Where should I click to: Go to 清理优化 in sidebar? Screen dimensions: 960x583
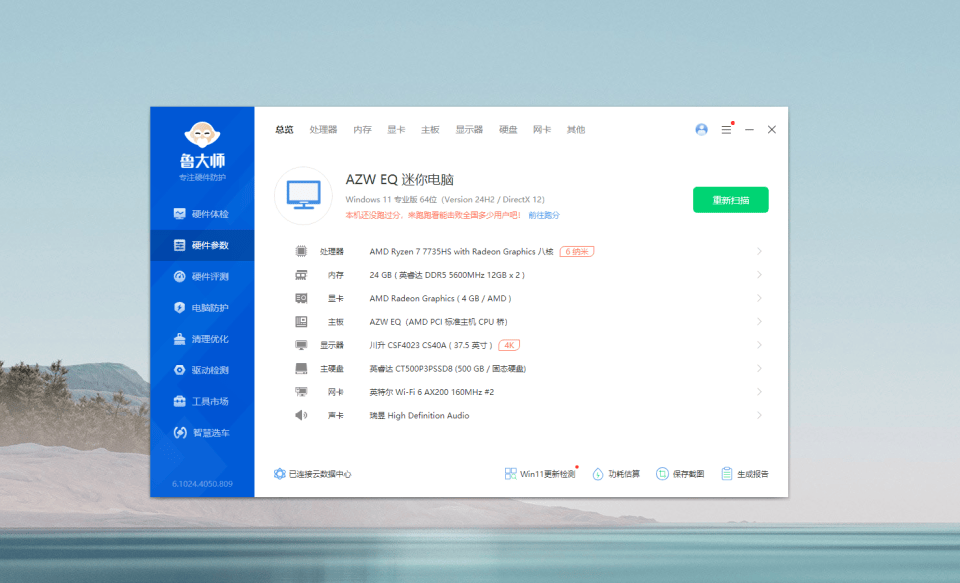pos(202,339)
